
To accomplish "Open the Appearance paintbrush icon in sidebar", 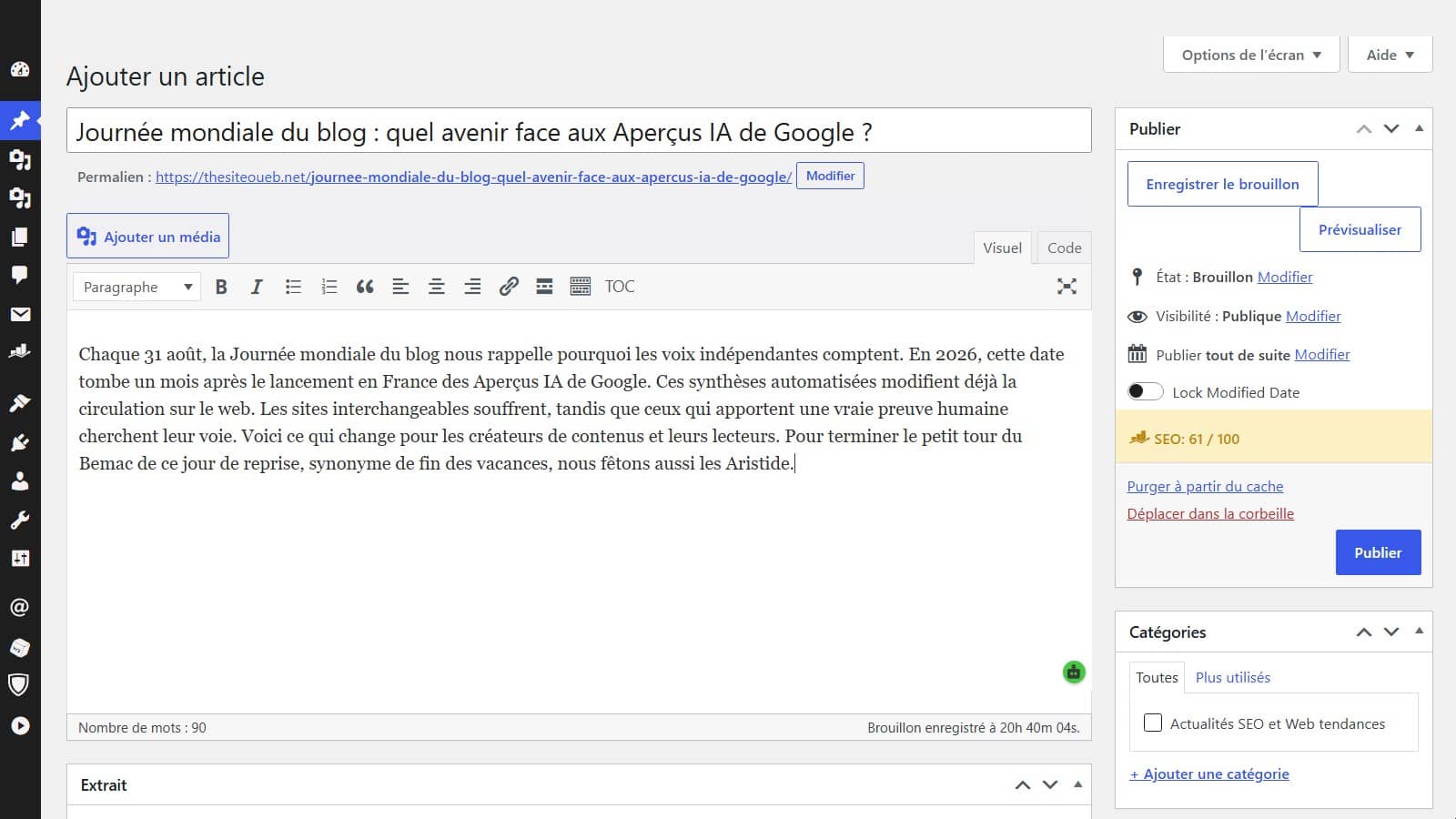I will click(x=20, y=403).
